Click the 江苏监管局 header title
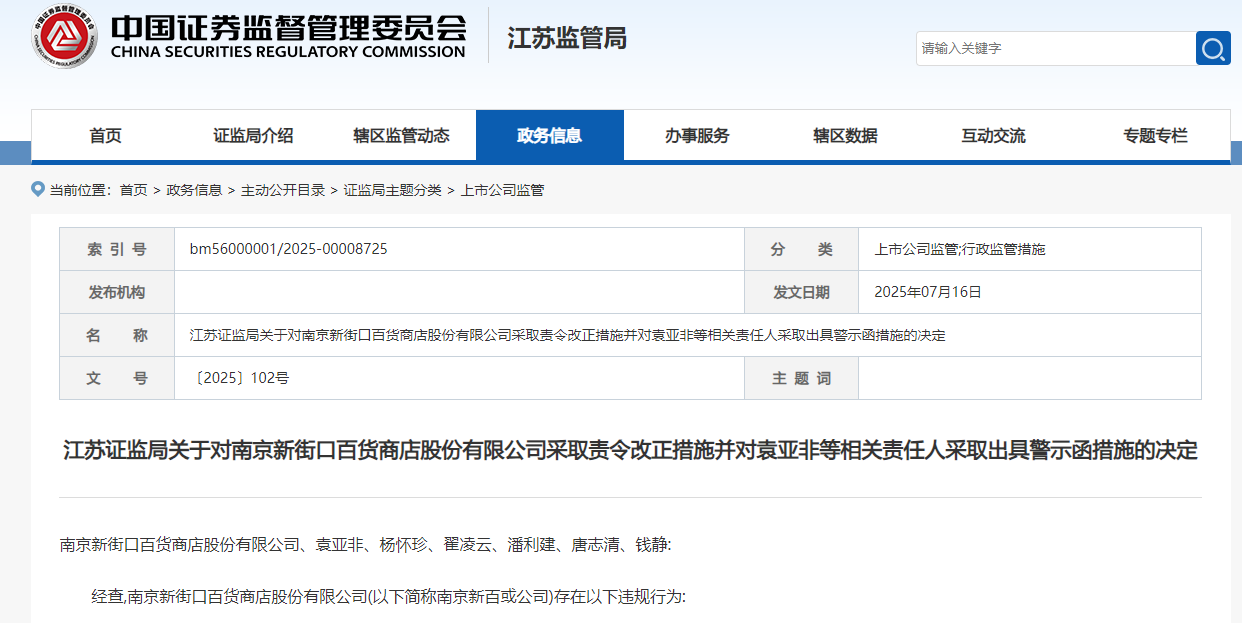 coord(567,38)
